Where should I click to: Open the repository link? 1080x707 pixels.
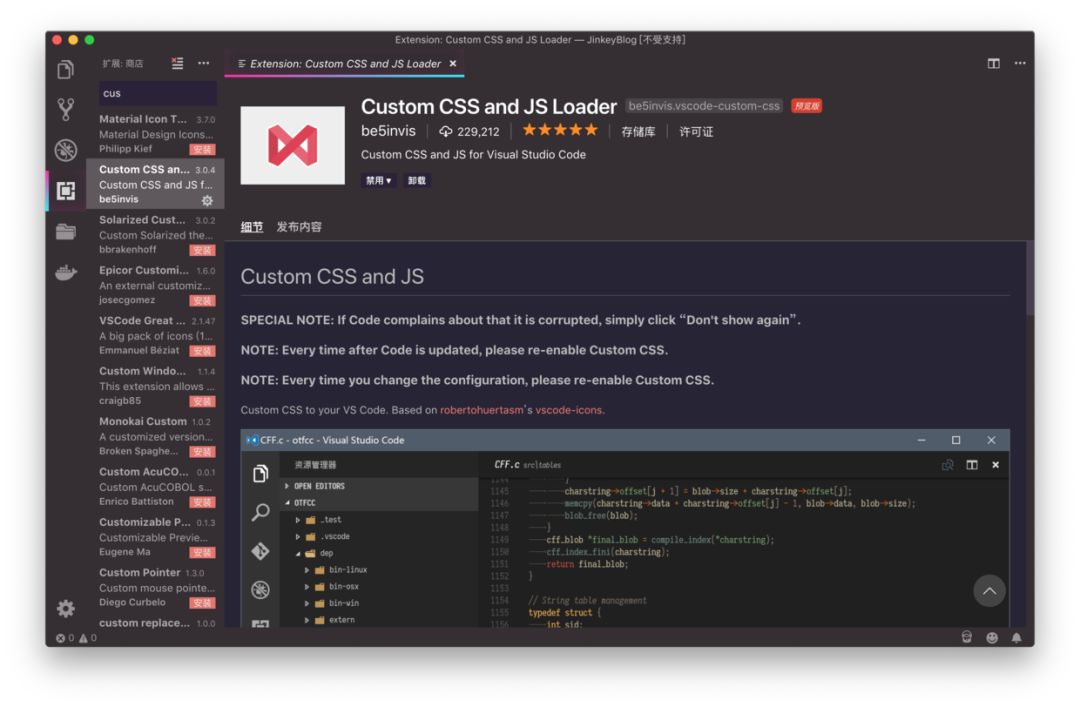638,132
